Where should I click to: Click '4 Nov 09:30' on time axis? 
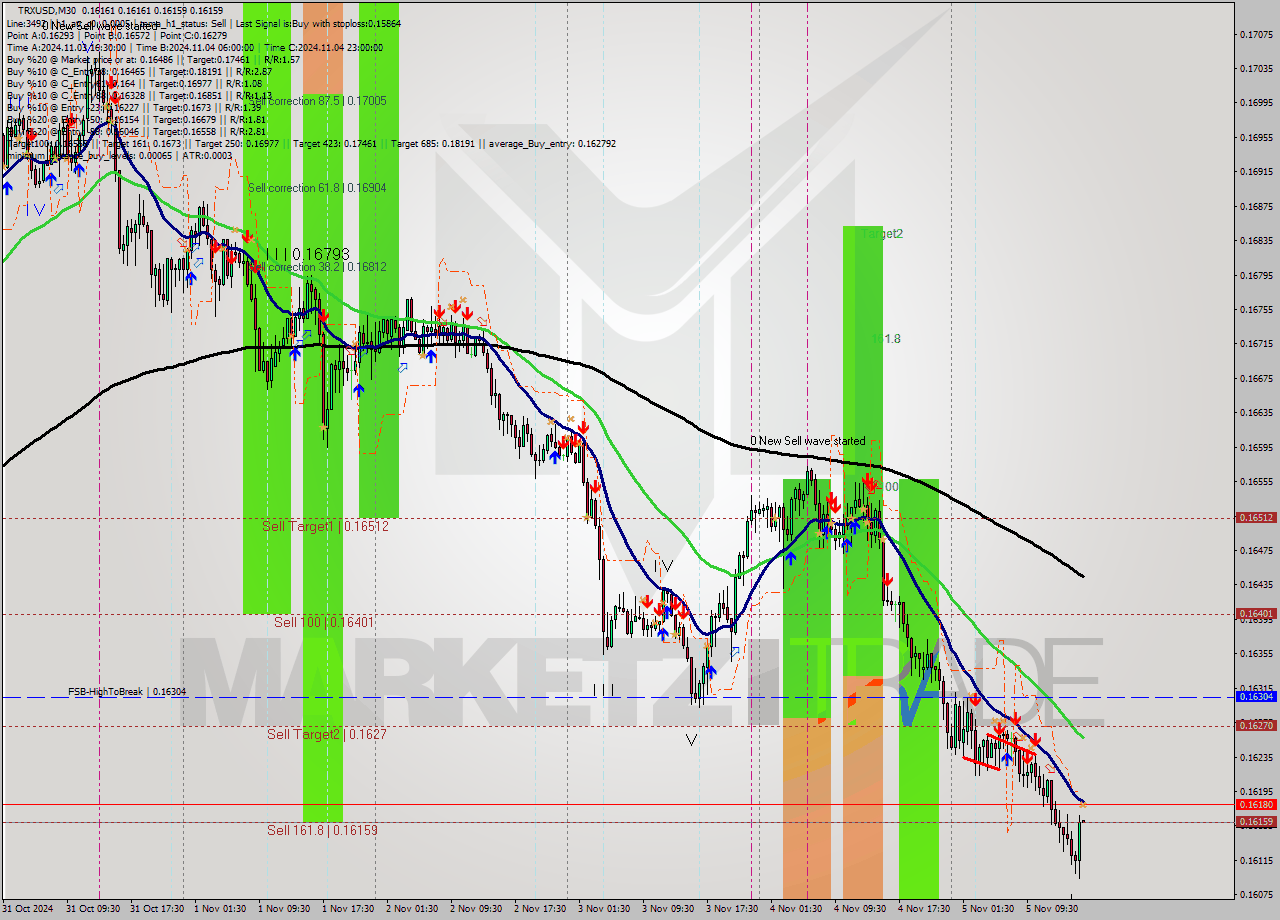(x=861, y=909)
